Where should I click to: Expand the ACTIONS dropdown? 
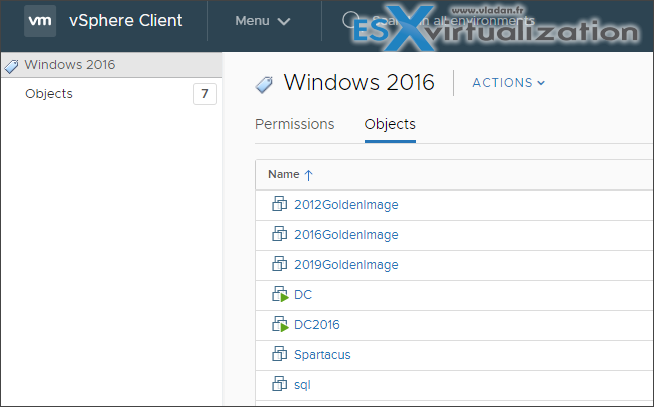point(508,83)
